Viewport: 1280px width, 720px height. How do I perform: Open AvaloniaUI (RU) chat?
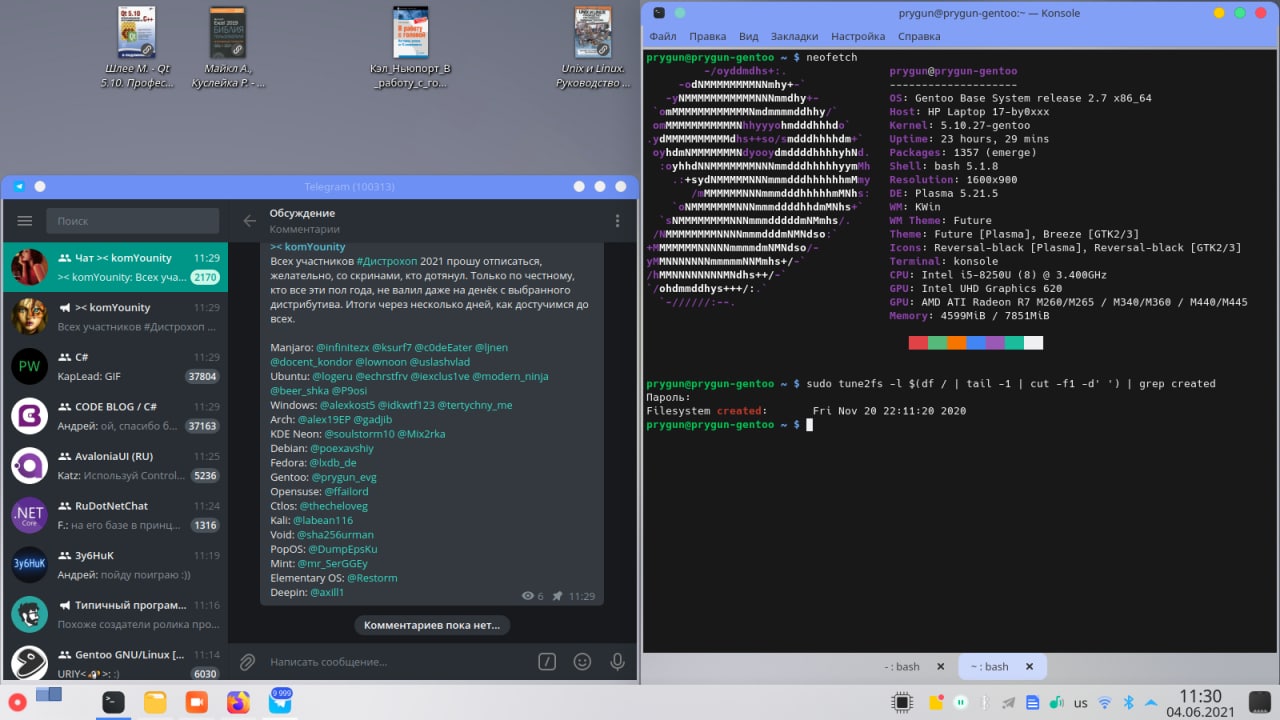click(114, 466)
